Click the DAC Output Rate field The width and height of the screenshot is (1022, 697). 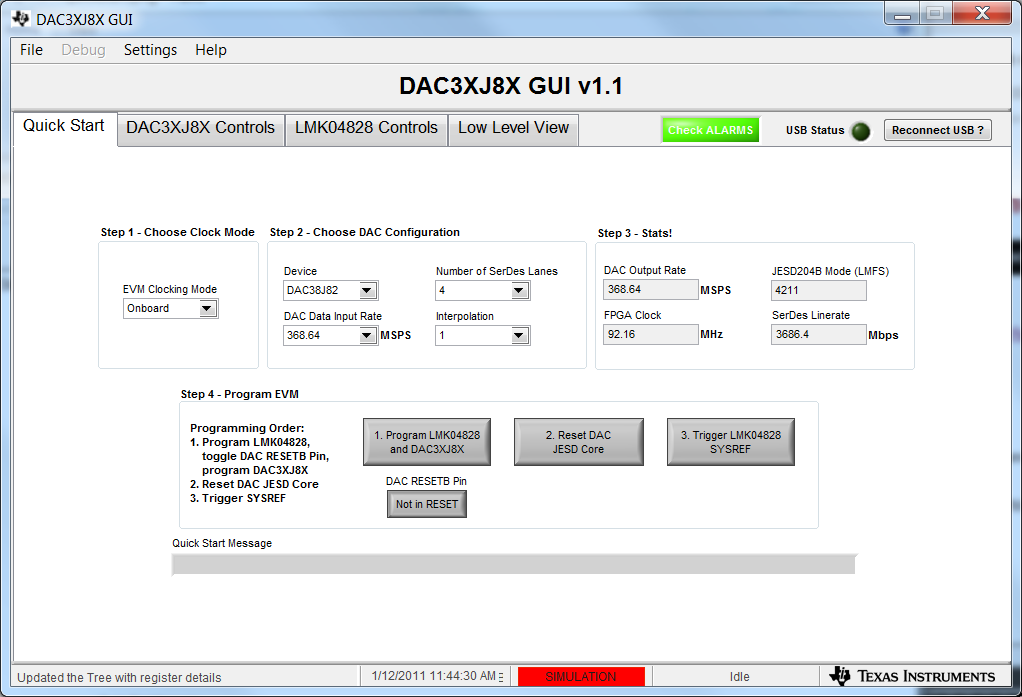click(x=650, y=289)
